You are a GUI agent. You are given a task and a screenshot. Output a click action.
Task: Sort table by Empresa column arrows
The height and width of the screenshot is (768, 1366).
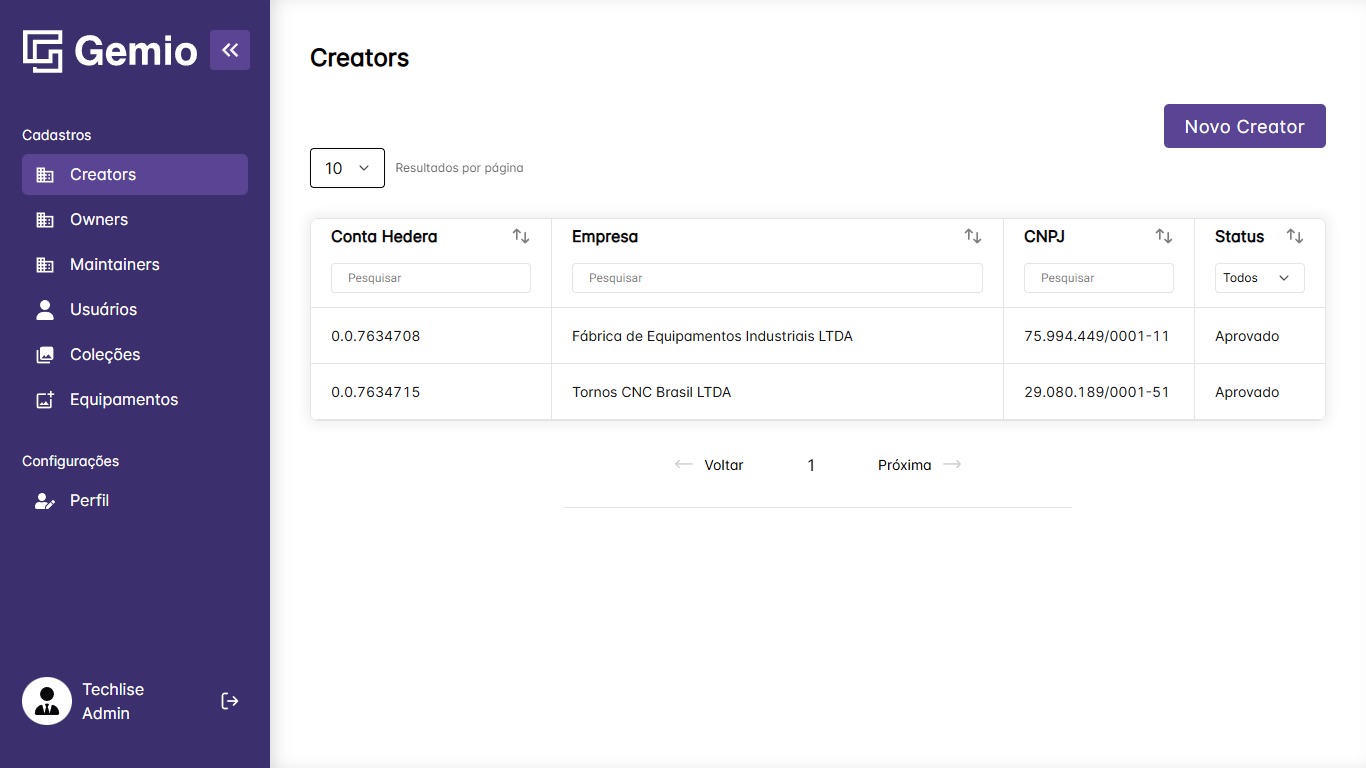click(972, 237)
